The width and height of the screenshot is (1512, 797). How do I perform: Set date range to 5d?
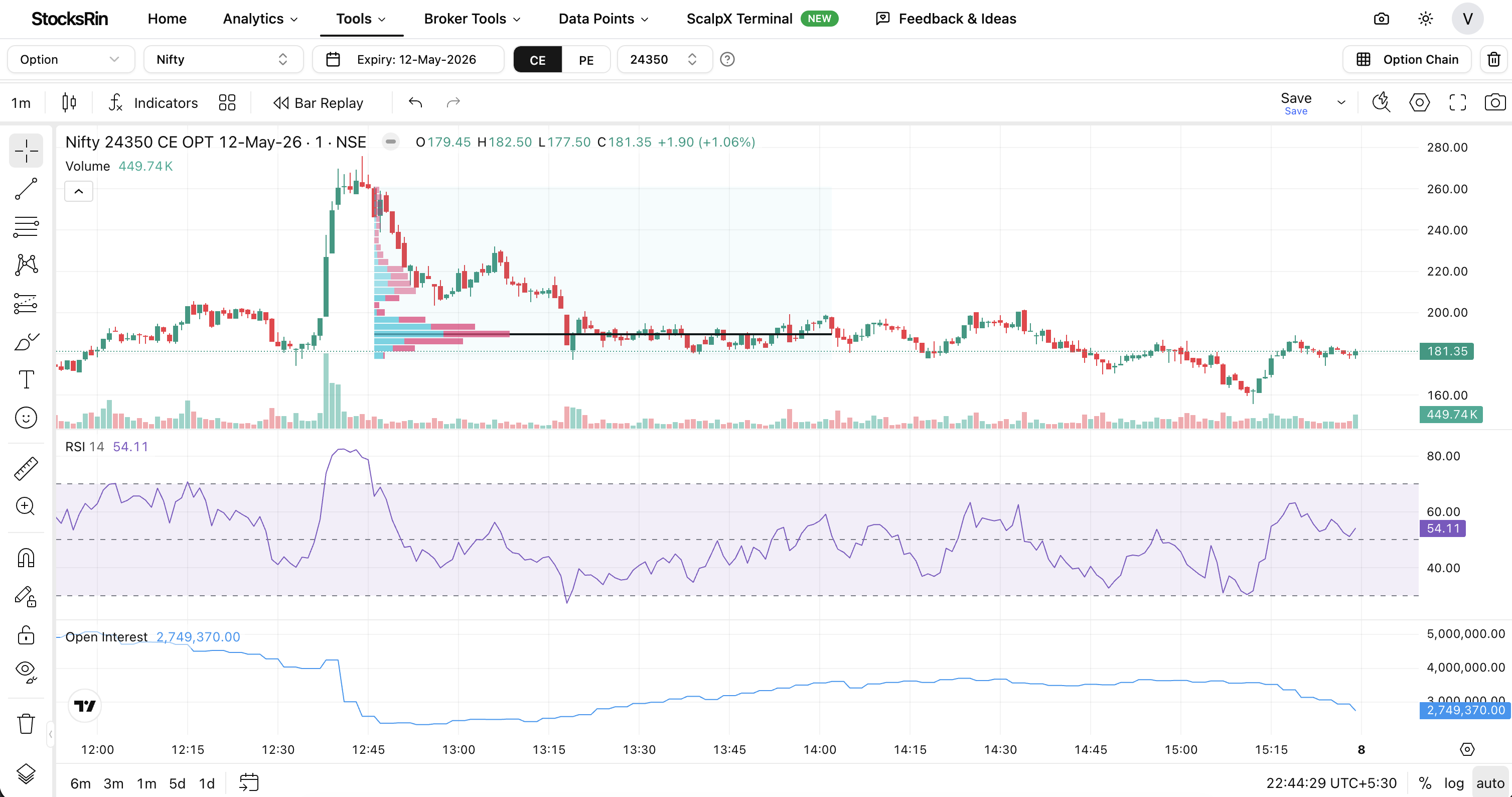(x=177, y=783)
